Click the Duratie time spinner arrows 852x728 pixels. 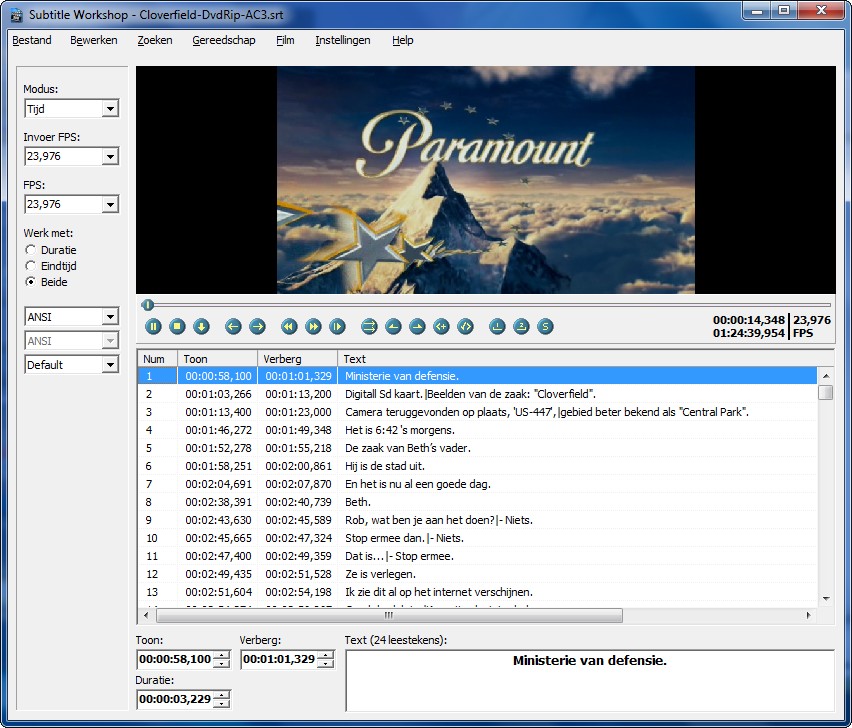[221, 699]
